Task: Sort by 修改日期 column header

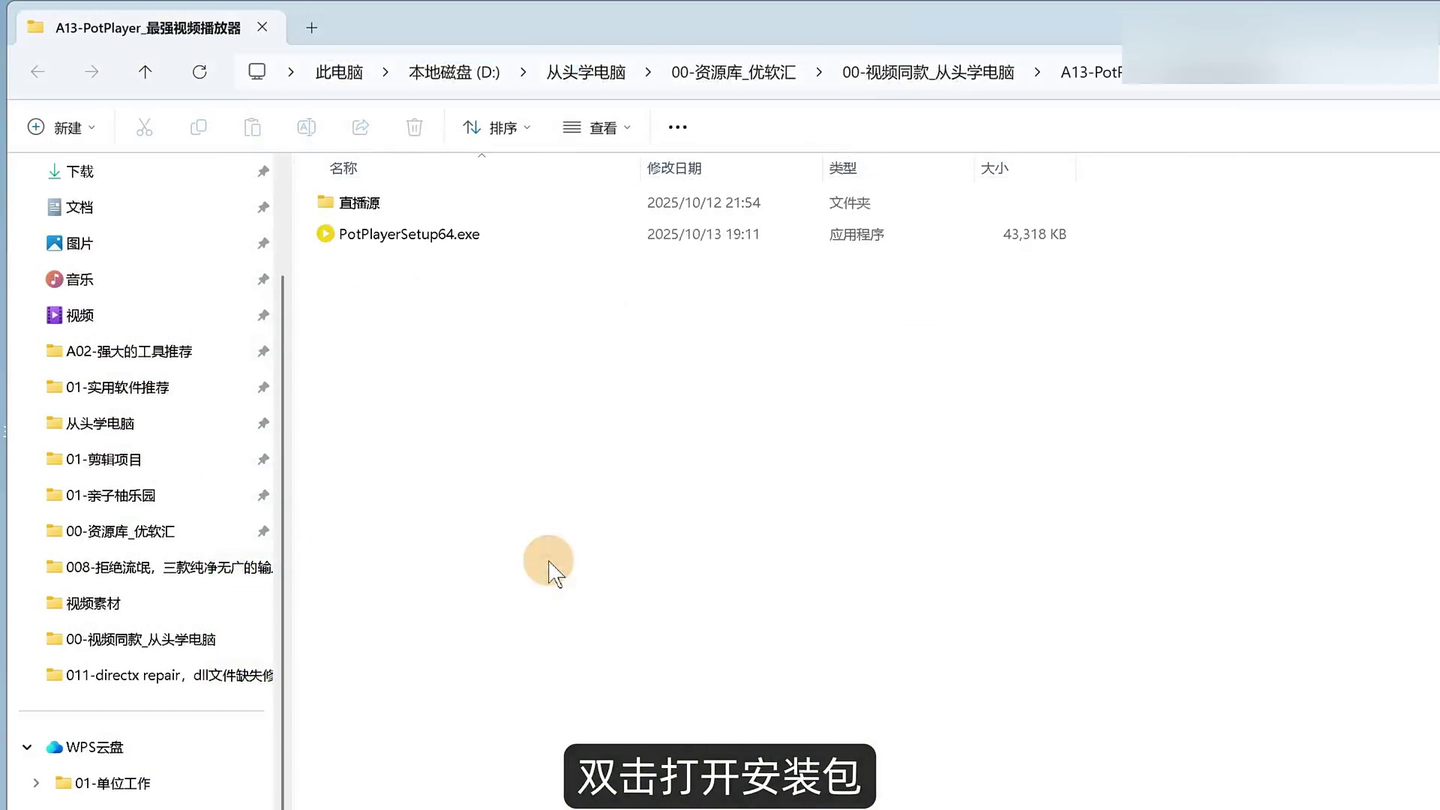Action: [674, 168]
